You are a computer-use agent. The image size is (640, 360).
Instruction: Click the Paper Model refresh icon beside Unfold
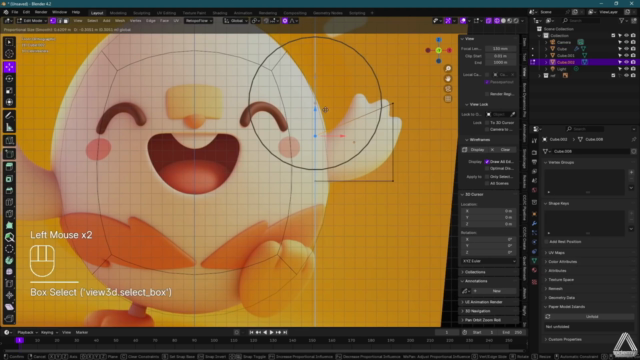coord(548,317)
